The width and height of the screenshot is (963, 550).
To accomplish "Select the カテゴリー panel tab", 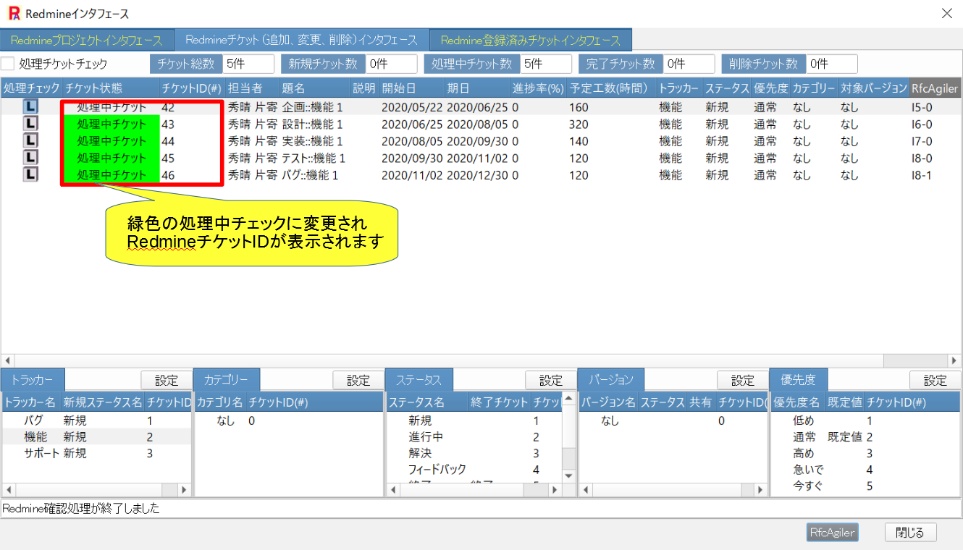I will coord(226,380).
